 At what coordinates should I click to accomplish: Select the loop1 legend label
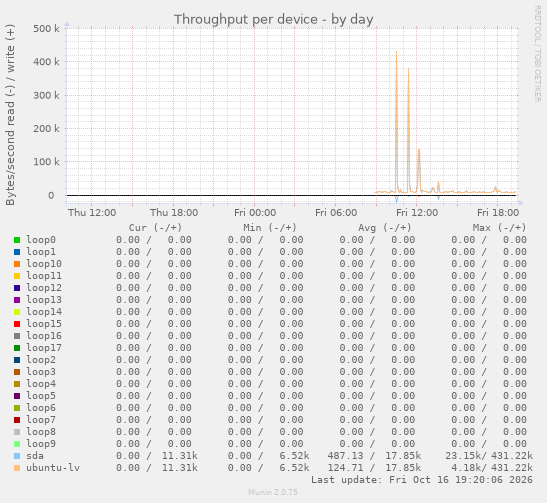point(41,252)
